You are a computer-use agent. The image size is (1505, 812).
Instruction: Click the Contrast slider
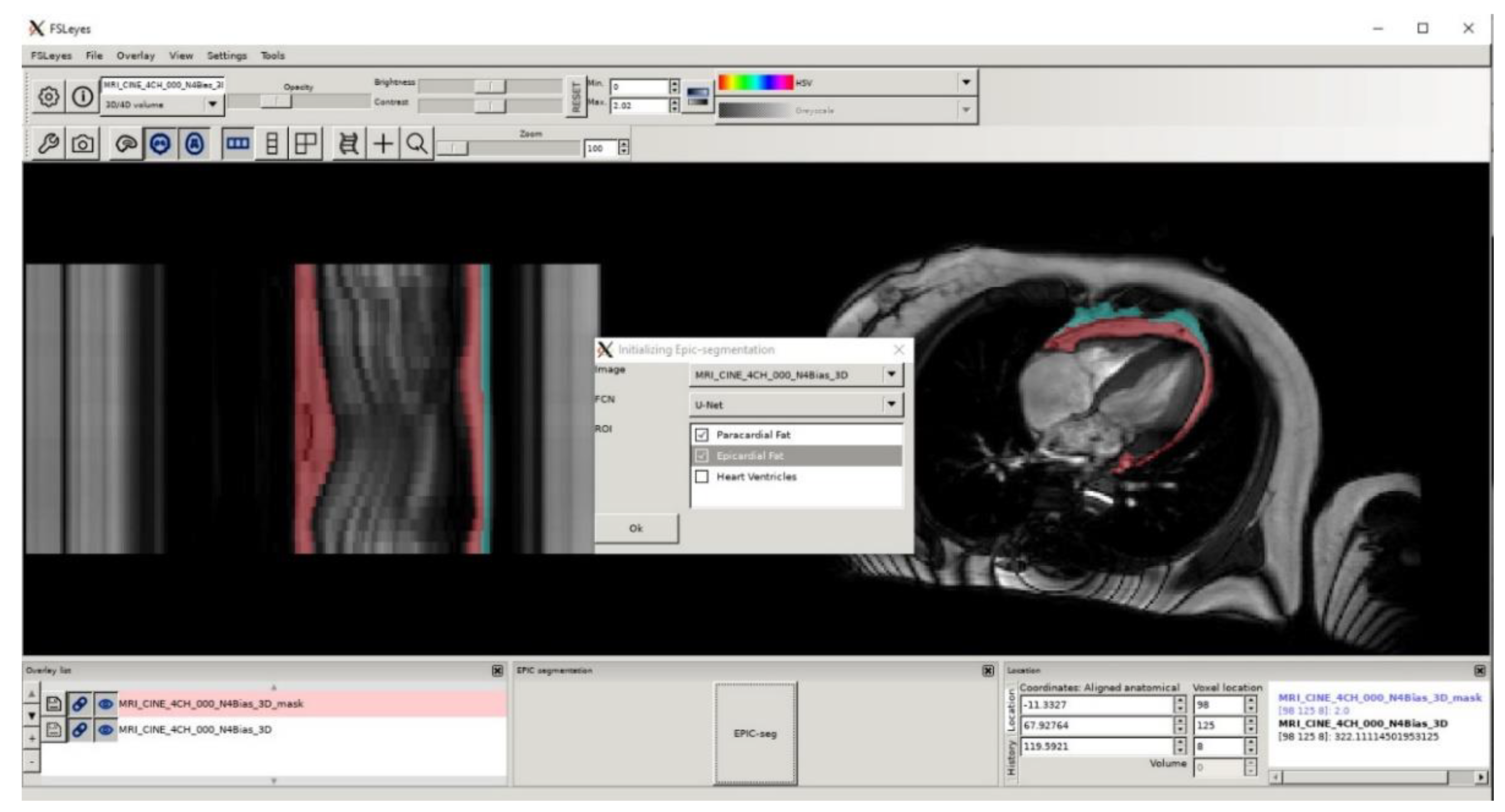[491, 106]
